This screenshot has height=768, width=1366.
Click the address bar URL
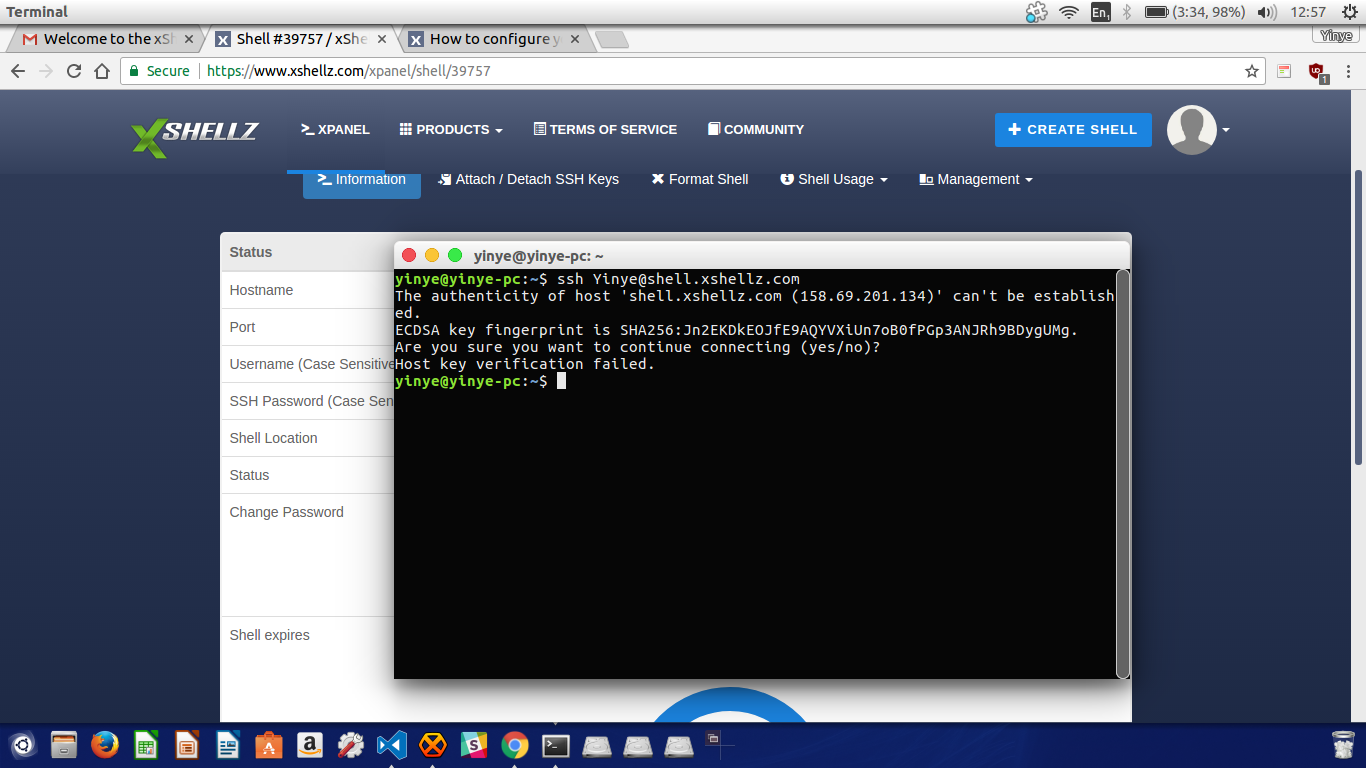click(x=348, y=71)
